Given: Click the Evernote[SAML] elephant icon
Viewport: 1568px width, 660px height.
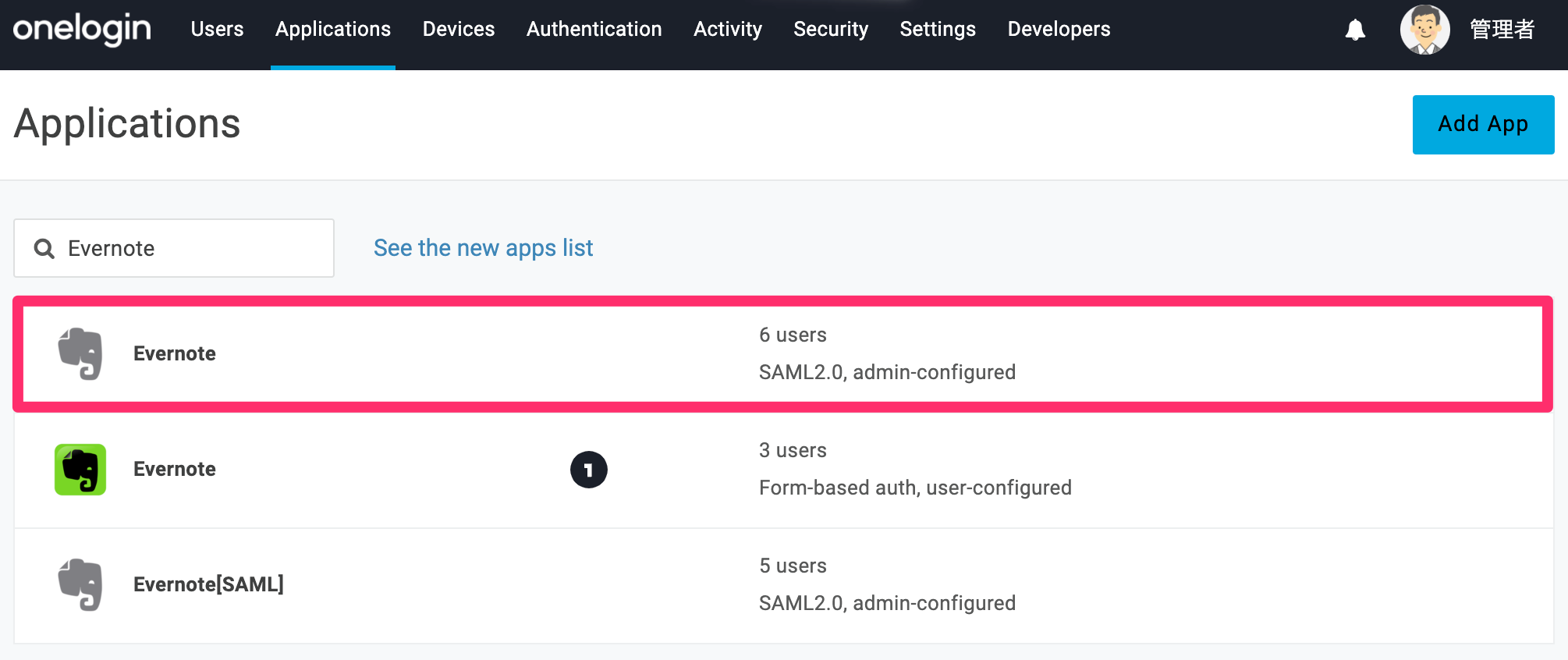Looking at the screenshot, I should [x=80, y=585].
